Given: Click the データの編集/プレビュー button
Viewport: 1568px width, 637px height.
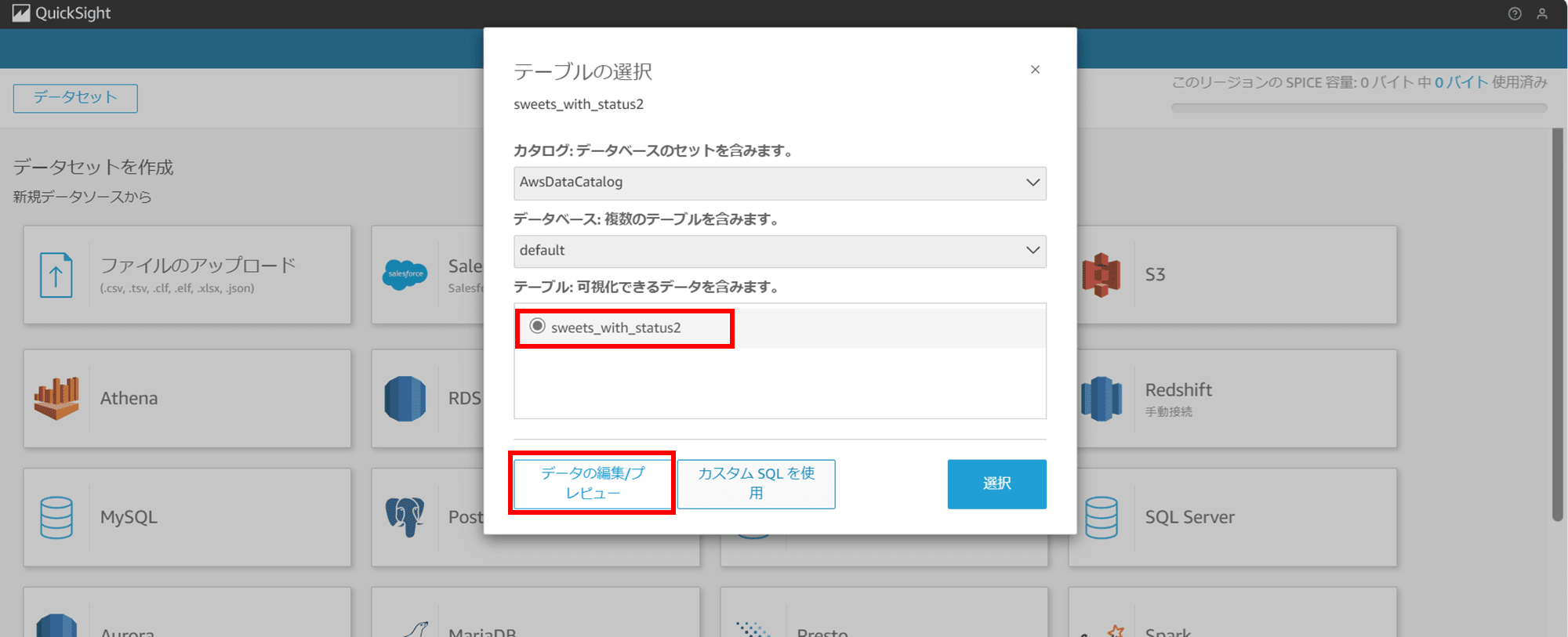Looking at the screenshot, I should tap(593, 483).
